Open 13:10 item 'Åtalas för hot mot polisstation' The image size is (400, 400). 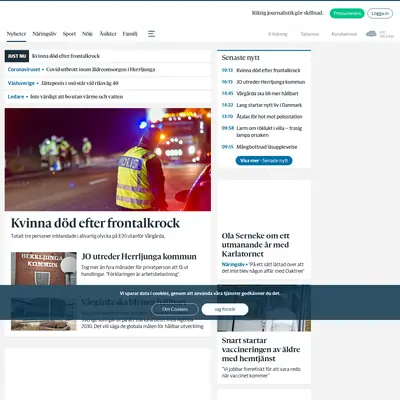pos(269,117)
